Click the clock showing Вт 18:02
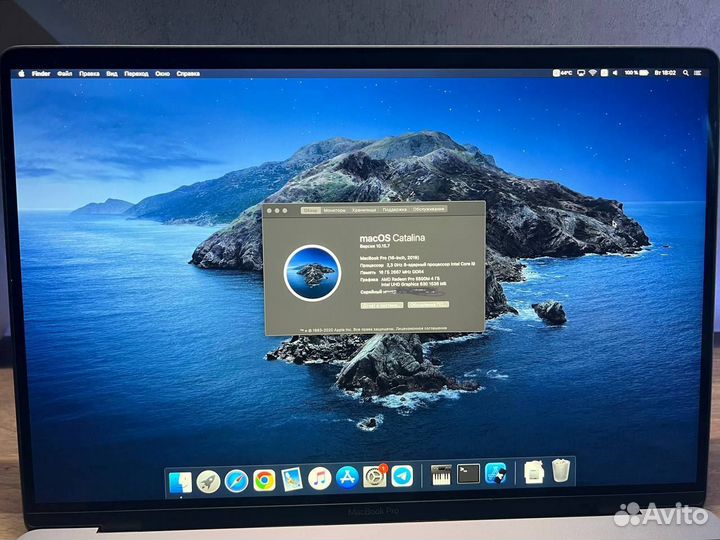This screenshot has width=720, height=540. (x=665, y=73)
